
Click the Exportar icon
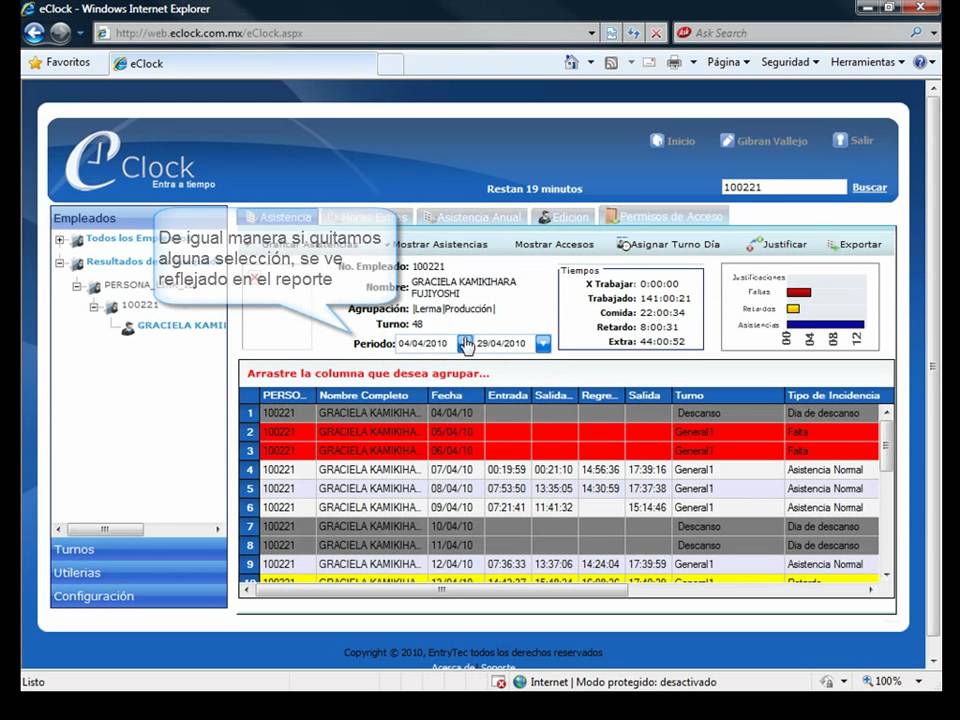point(832,245)
